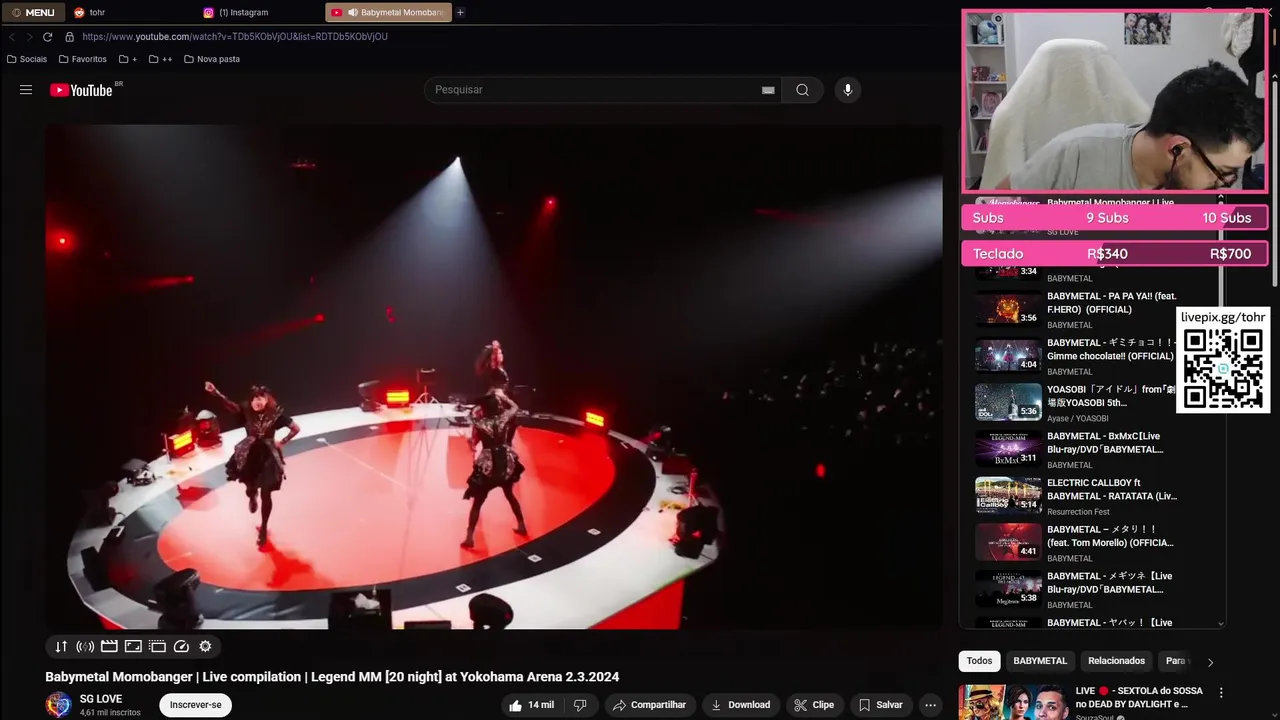Click the audio broadcast icon in the toolbar below the video
The width and height of the screenshot is (1280, 720).
[x=85, y=646]
